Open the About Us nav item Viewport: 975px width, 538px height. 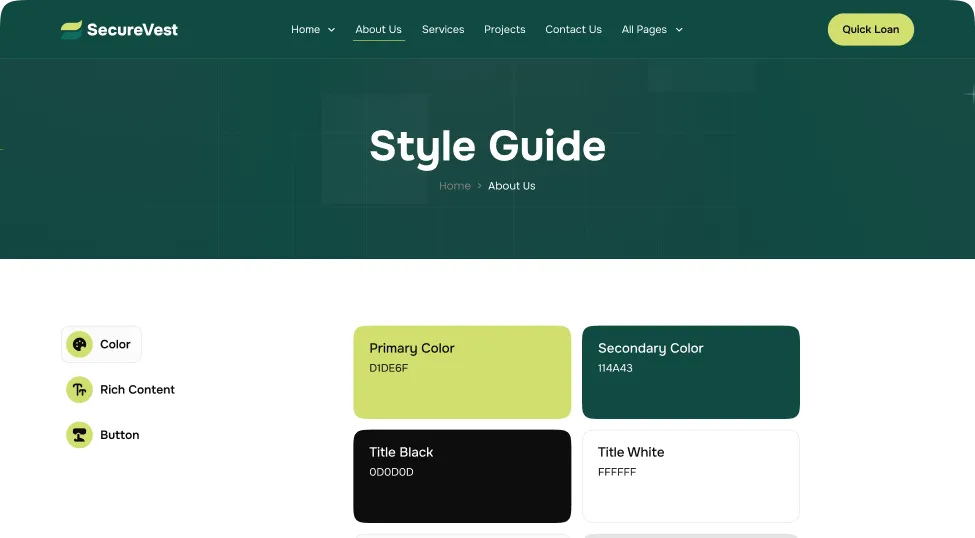pos(378,29)
